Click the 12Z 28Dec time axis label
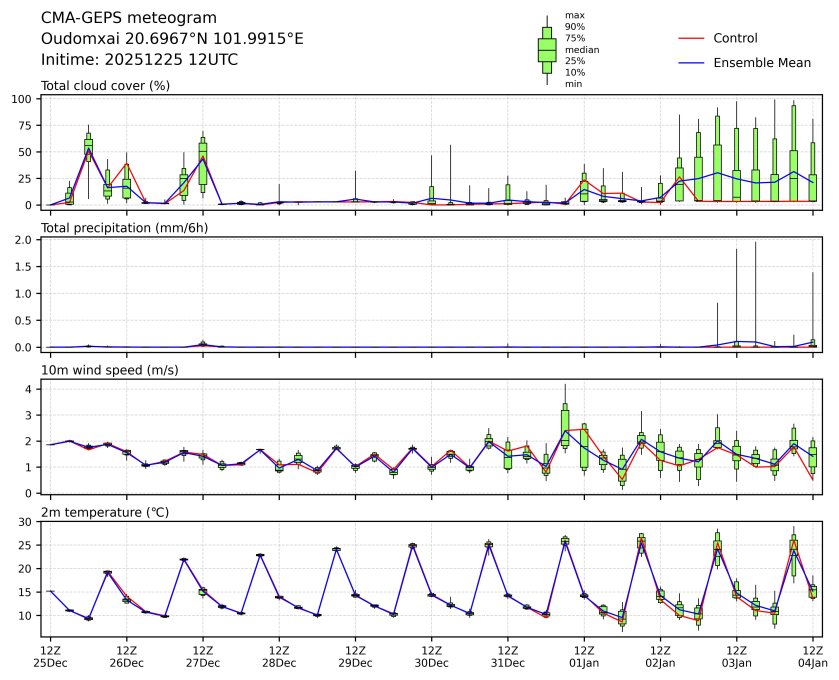Viewport: 839px width, 680px height. [279, 655]
